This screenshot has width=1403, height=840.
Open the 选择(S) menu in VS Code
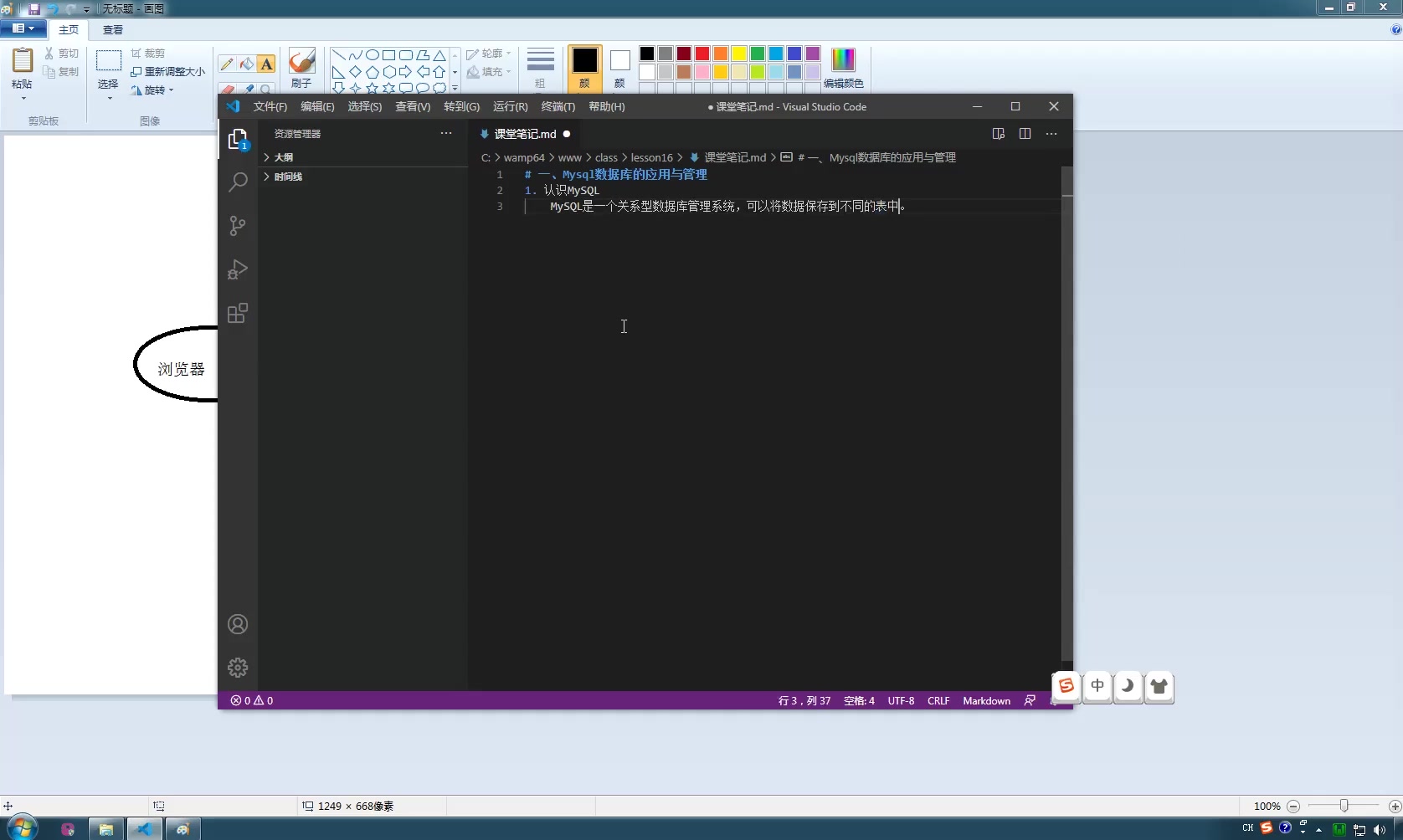pyautogui.click(x=364, y=106)
